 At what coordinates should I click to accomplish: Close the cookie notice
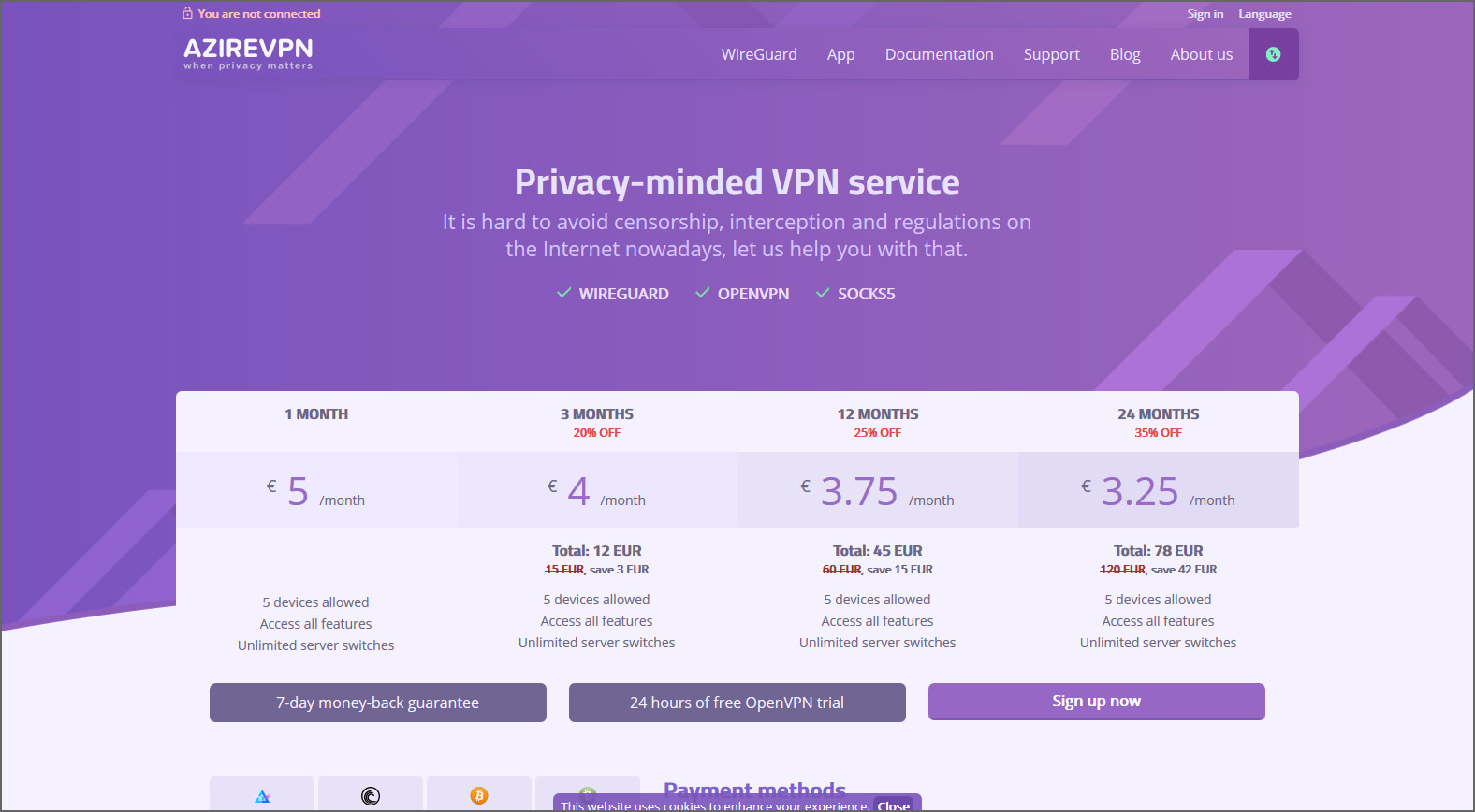(x=894, y=805)
